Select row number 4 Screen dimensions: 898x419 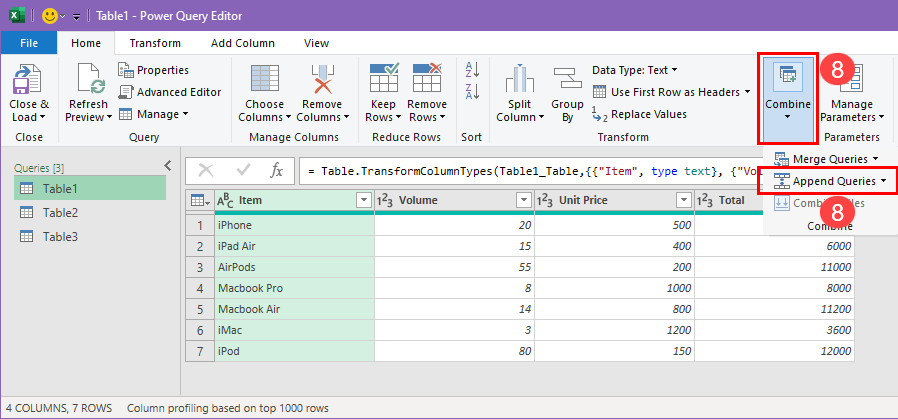[200, 288]
